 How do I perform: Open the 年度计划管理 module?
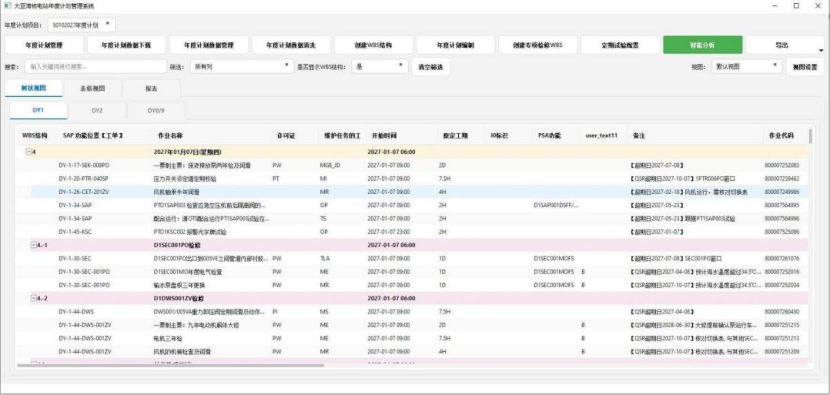pos(44,45)
